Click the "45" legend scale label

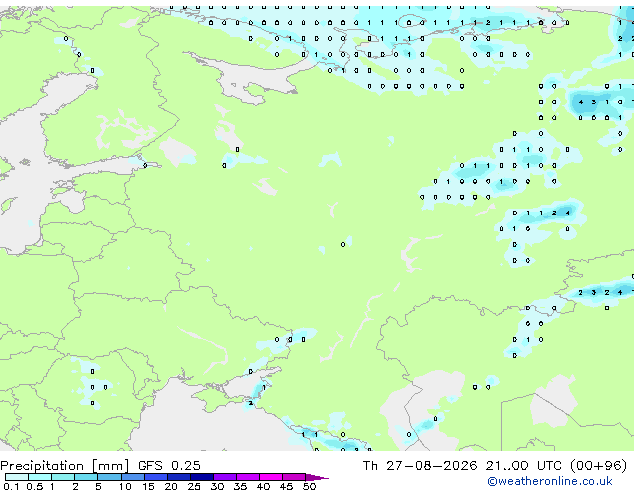click(286, 486)
